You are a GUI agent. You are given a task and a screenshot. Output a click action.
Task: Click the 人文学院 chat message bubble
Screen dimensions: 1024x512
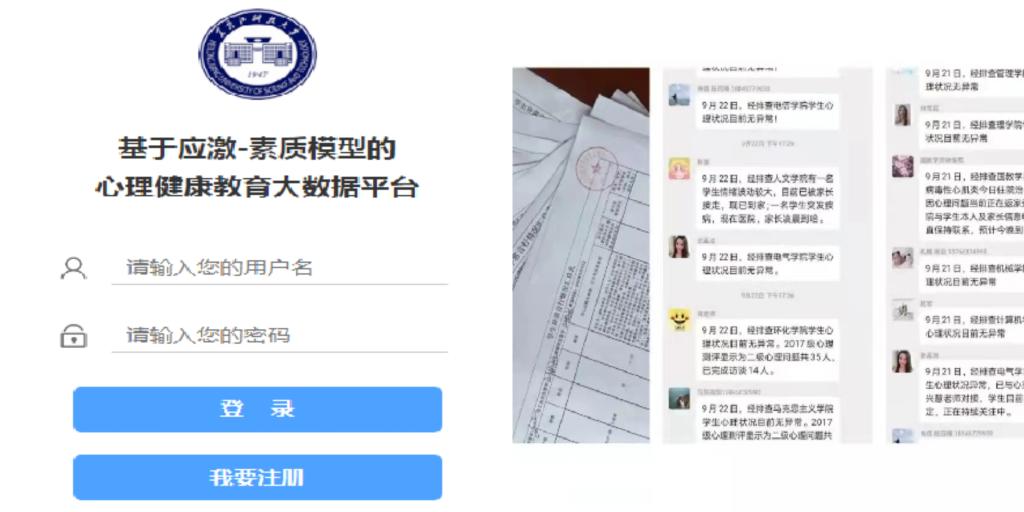point(768,198)
